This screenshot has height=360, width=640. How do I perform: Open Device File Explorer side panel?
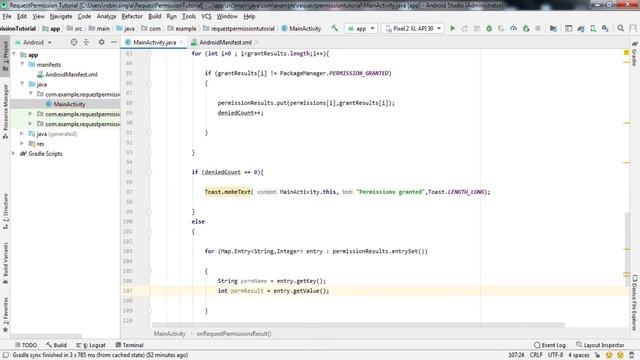click(x=634, y=302)
